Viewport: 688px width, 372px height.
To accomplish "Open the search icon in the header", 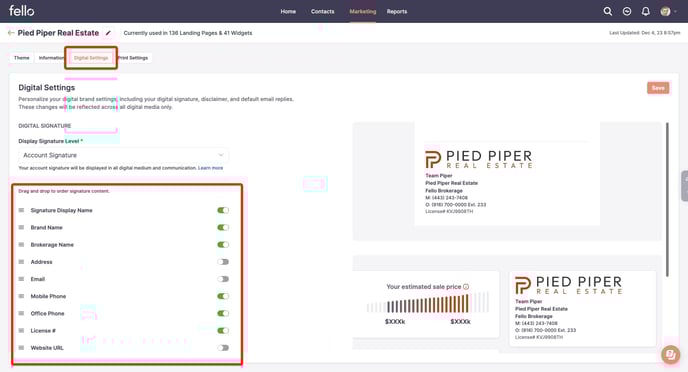I will (607, 11).
